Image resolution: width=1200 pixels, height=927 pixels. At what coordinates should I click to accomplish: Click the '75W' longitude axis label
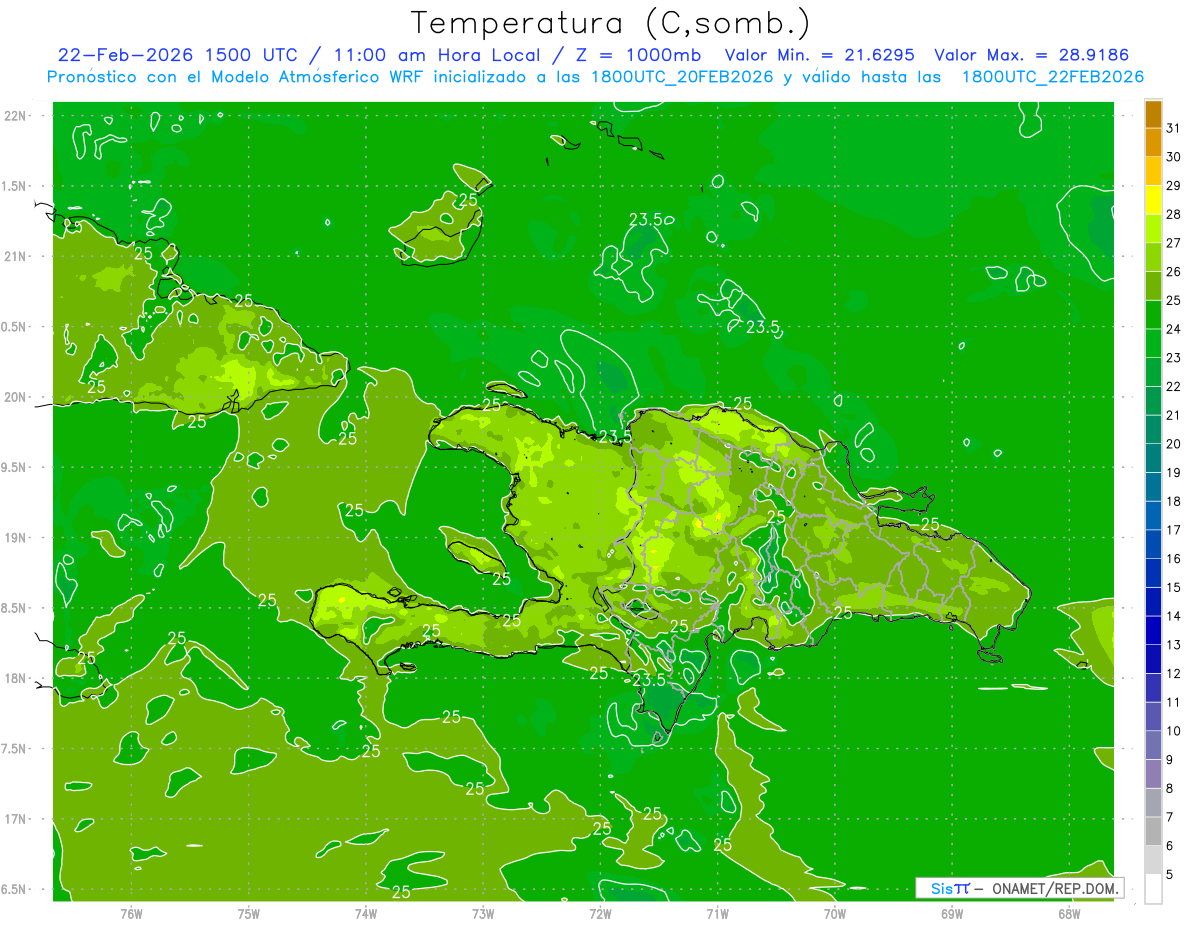tap(249, 913)
